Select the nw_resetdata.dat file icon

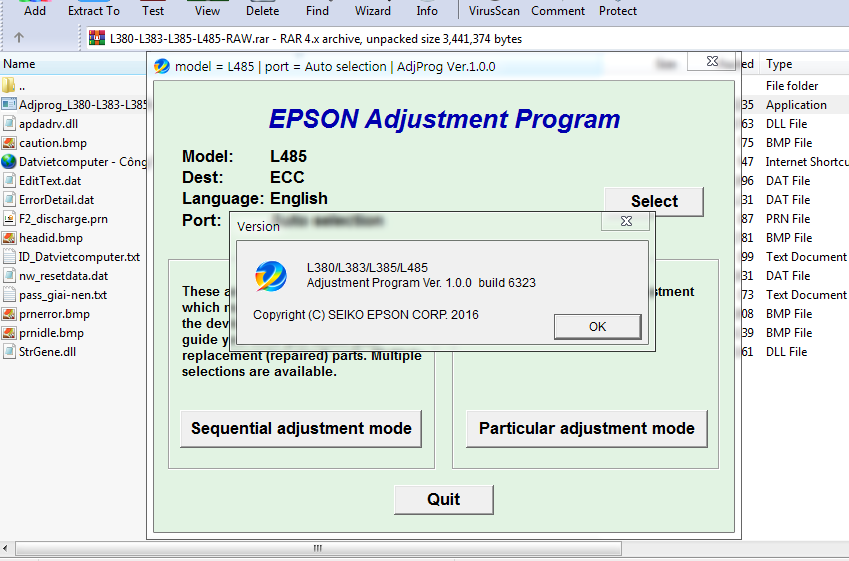point(9,276)
